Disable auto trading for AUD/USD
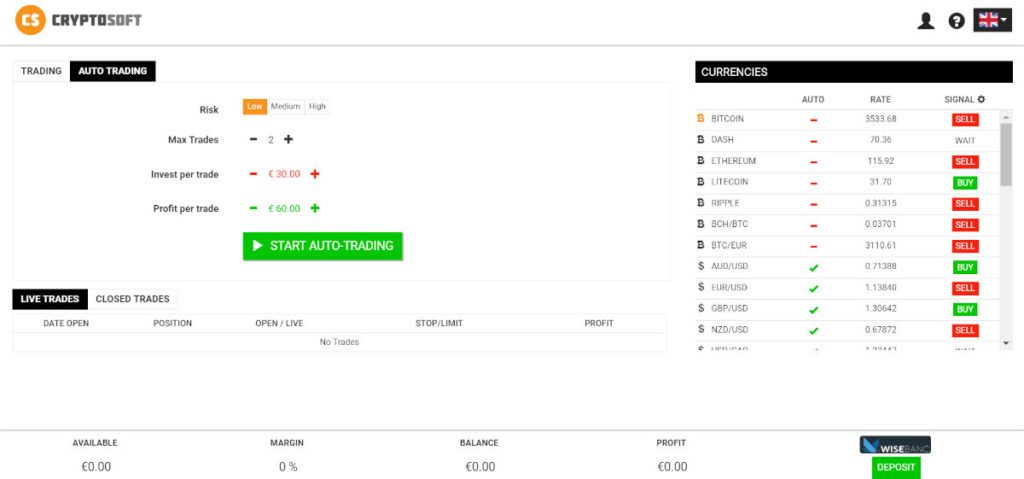The width and height of the screenshot is (1024, 479). pyautogui.click(x=813, y=267)
